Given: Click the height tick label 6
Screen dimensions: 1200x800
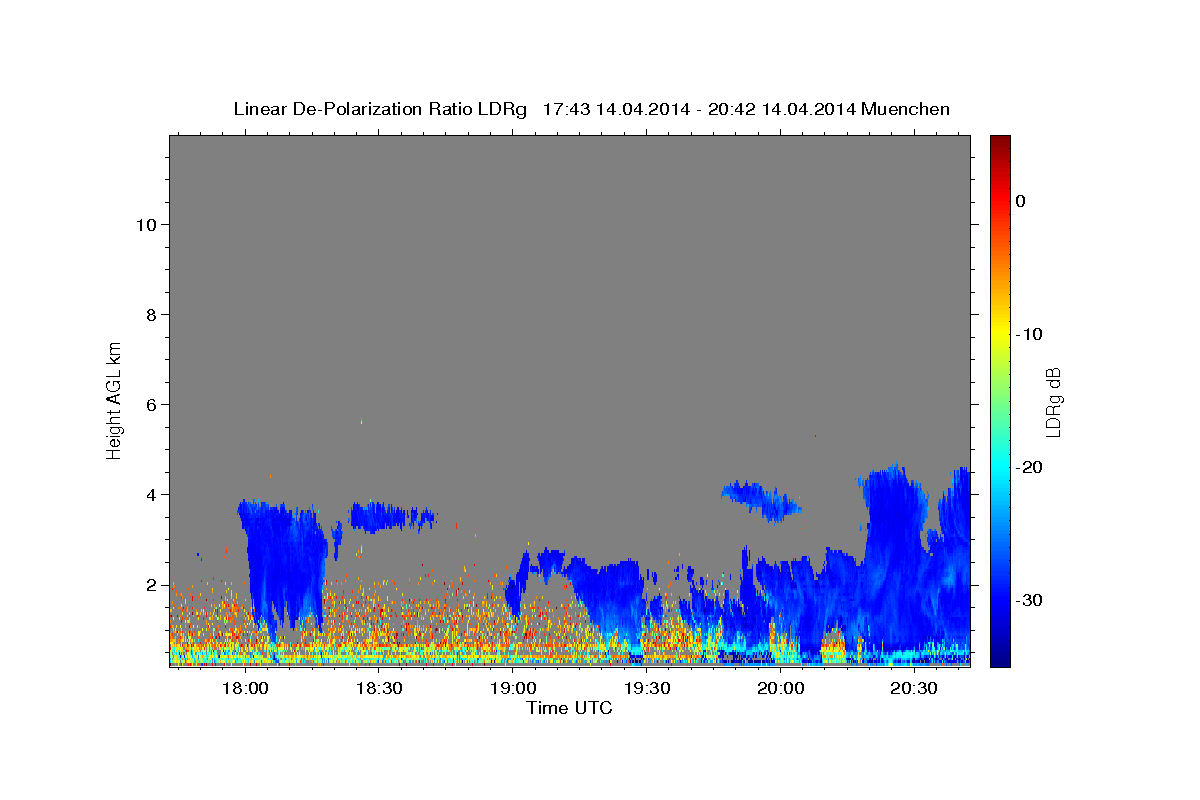Looking at the screenshot, I should pos(151,404).
